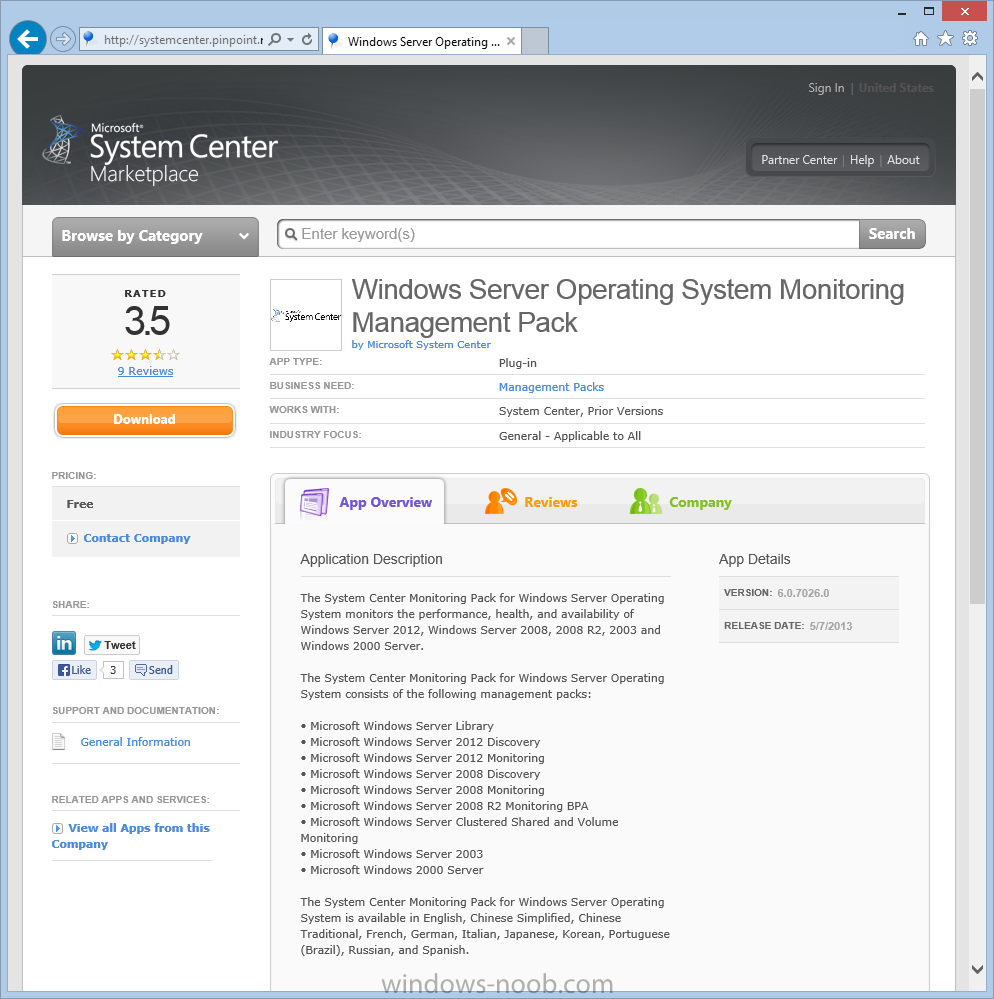Click the Twitter Tweet button
The width and height of the screenshot is (994, 999).
[112, 645]
